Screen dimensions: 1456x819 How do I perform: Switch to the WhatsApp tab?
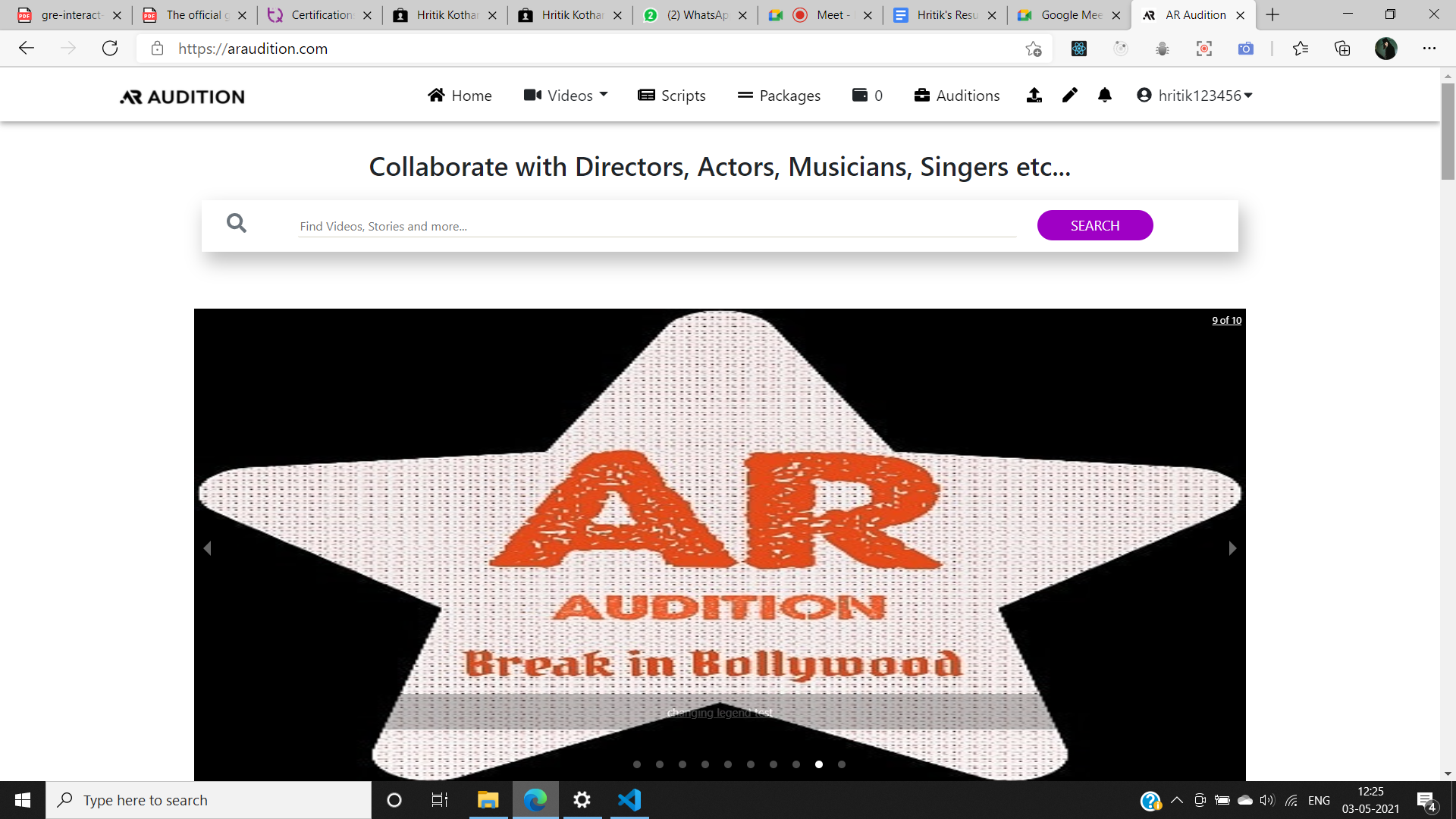coord(695,15)
